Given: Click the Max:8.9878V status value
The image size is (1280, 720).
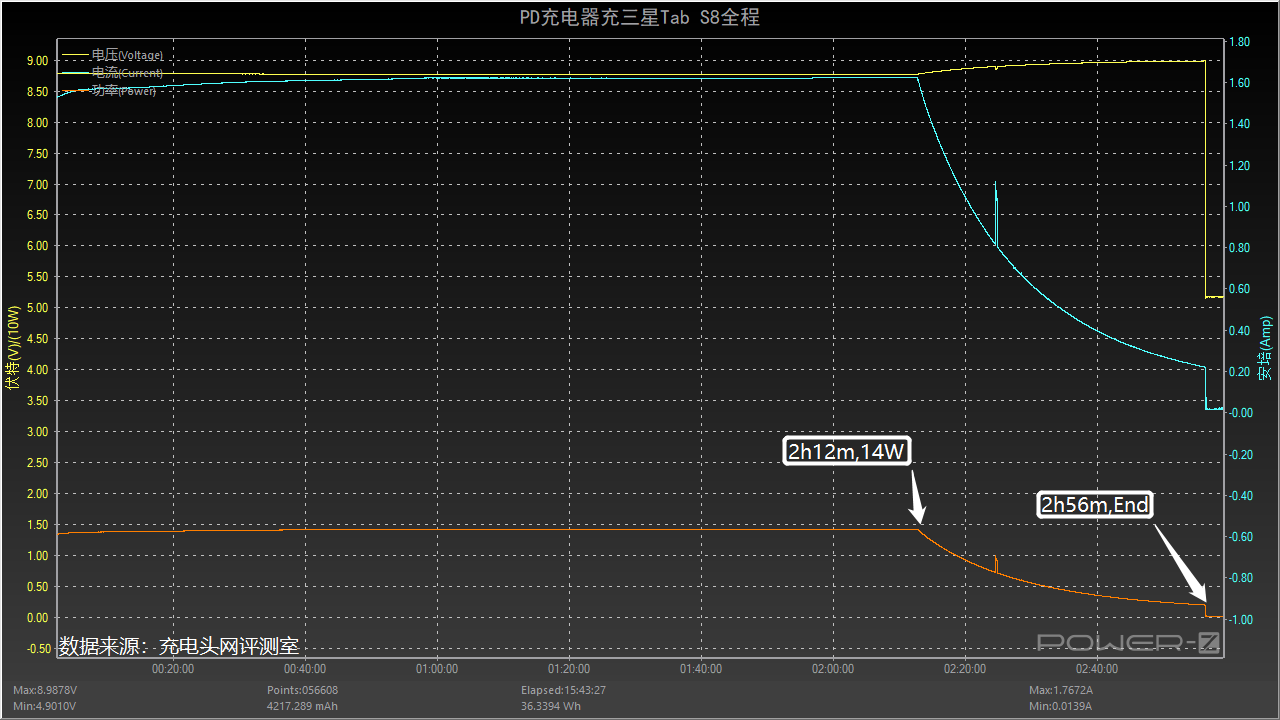Looking at the screenshot, I should [x=45, y=690].
